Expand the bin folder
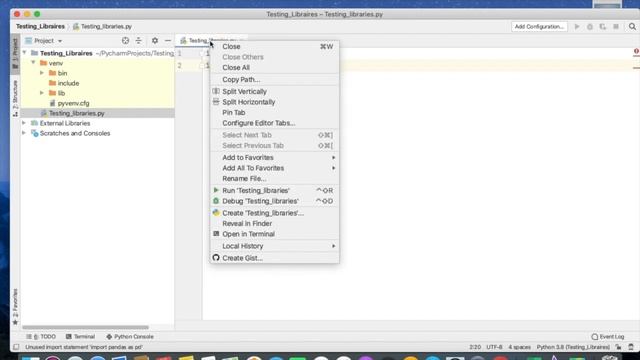 click(x=42, y=73)
